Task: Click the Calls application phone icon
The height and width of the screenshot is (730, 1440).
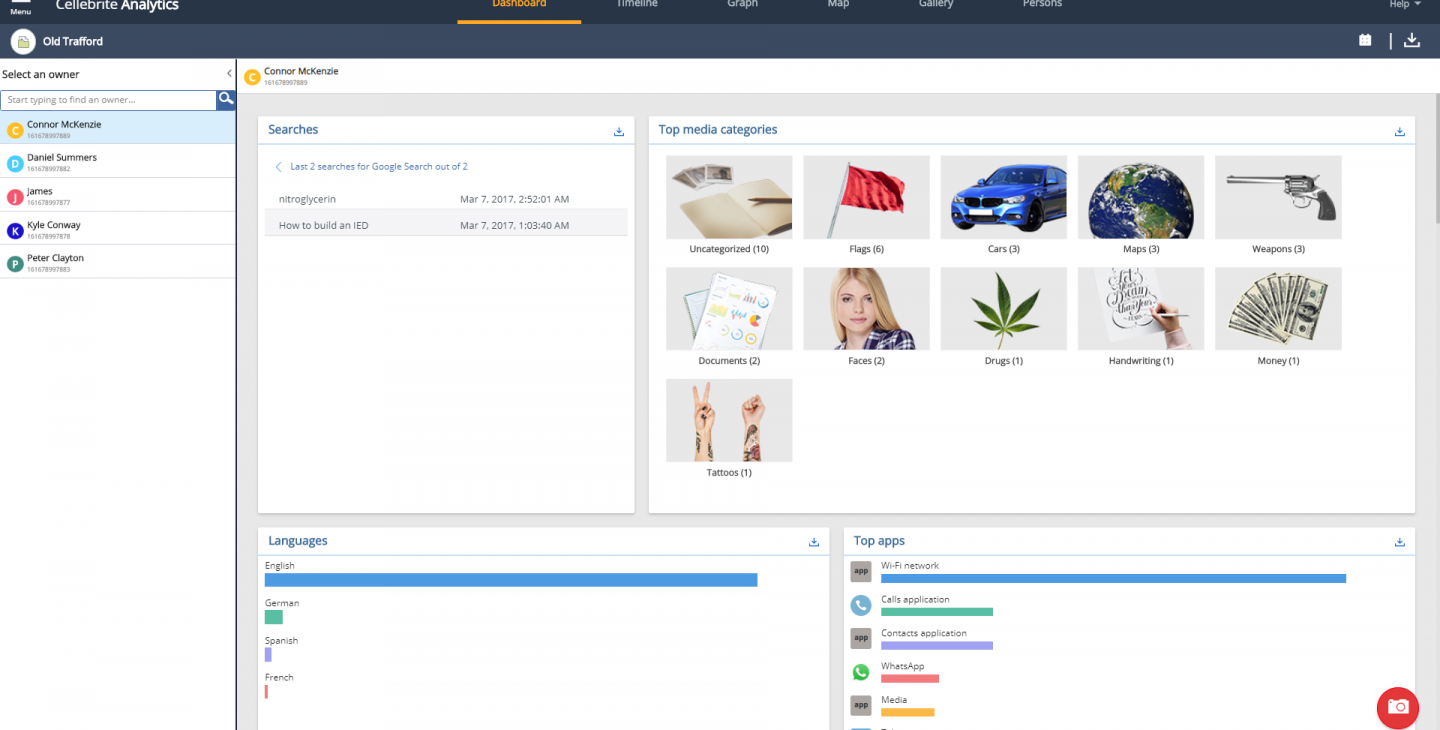Action: pos(860,605)
